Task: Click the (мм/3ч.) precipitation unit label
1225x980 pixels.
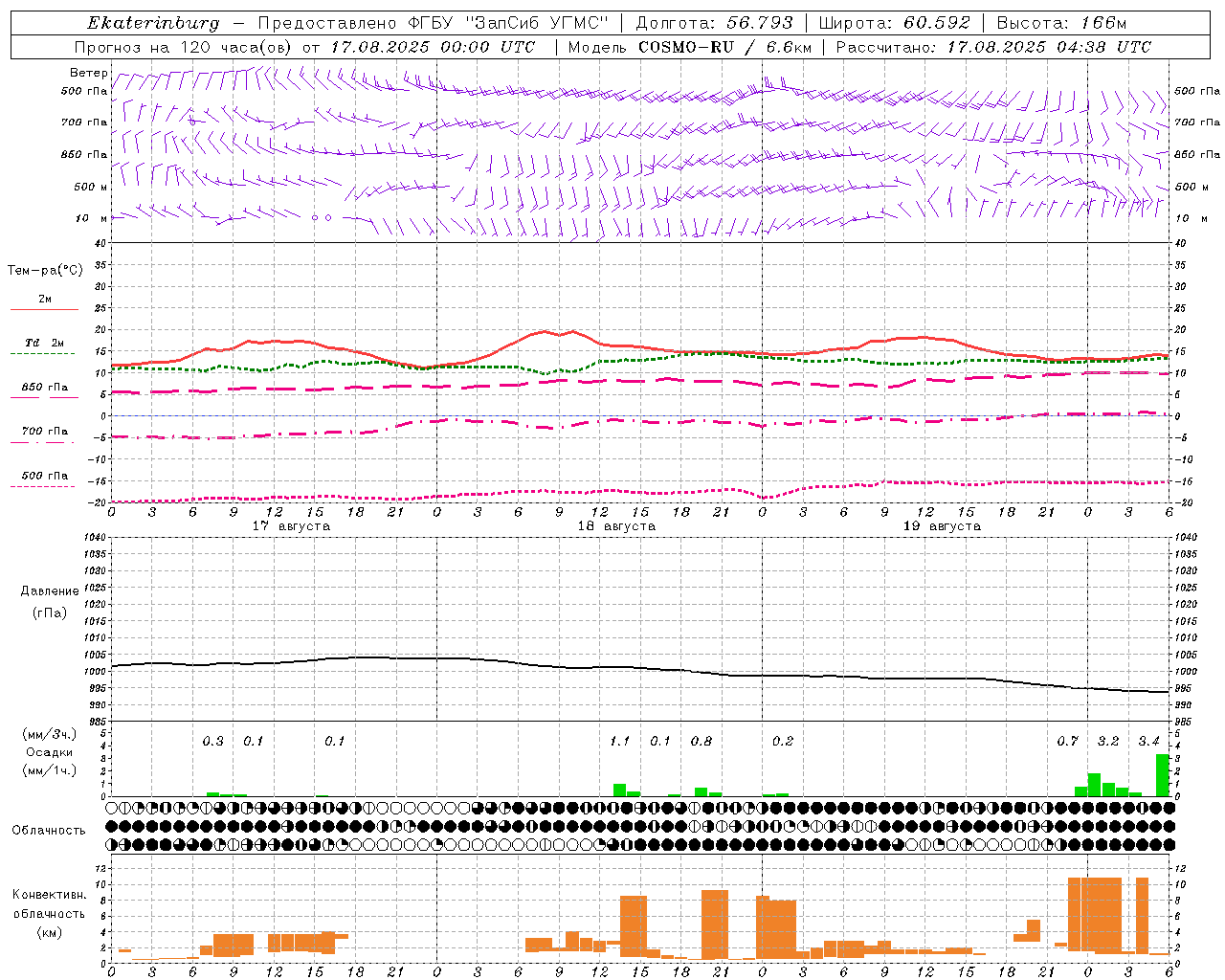Action: 49,734
